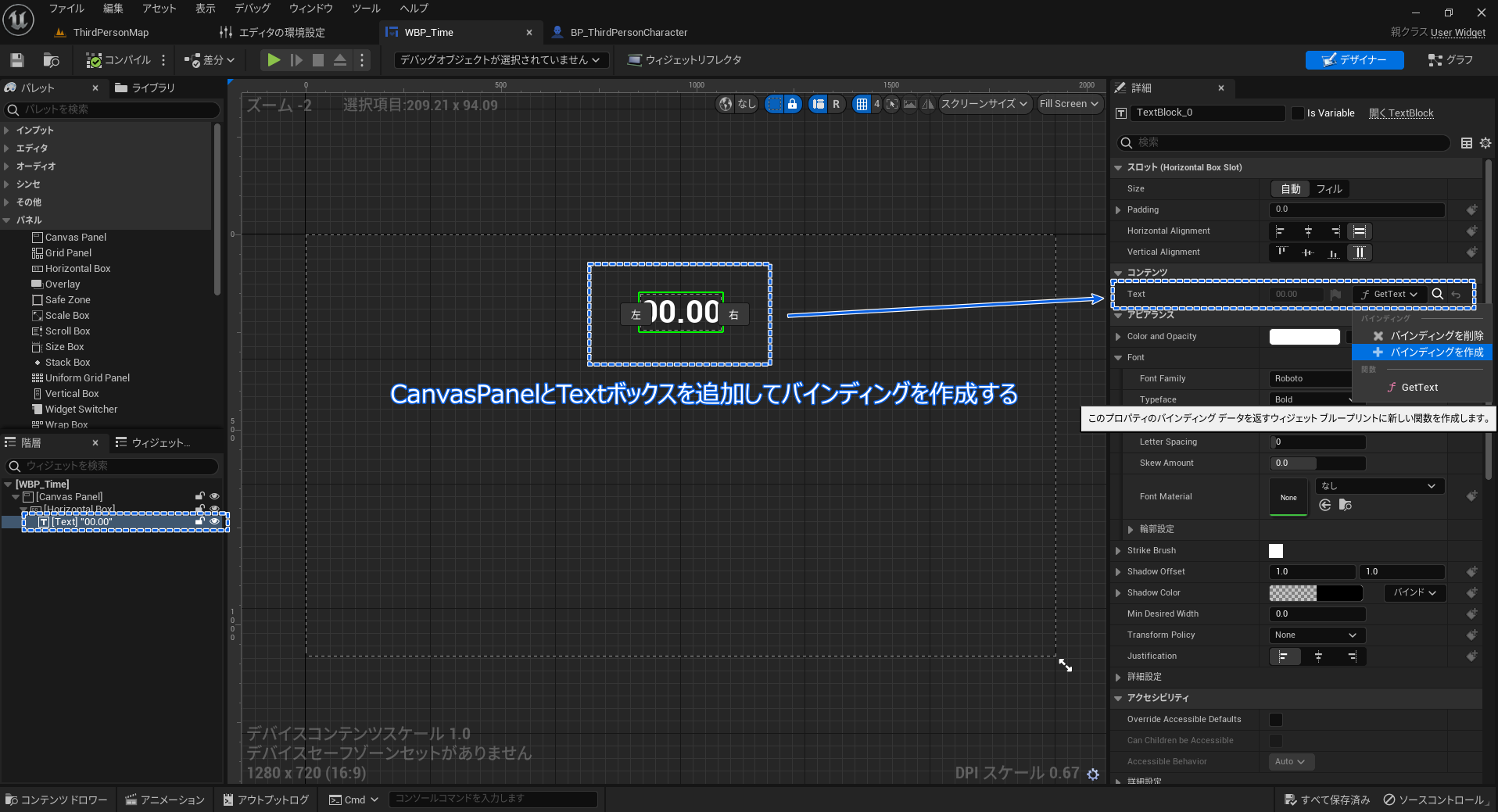The image size is (1498, 812).
Task: Select the 'R' resolution icon above the canvas
Action: 837,104
